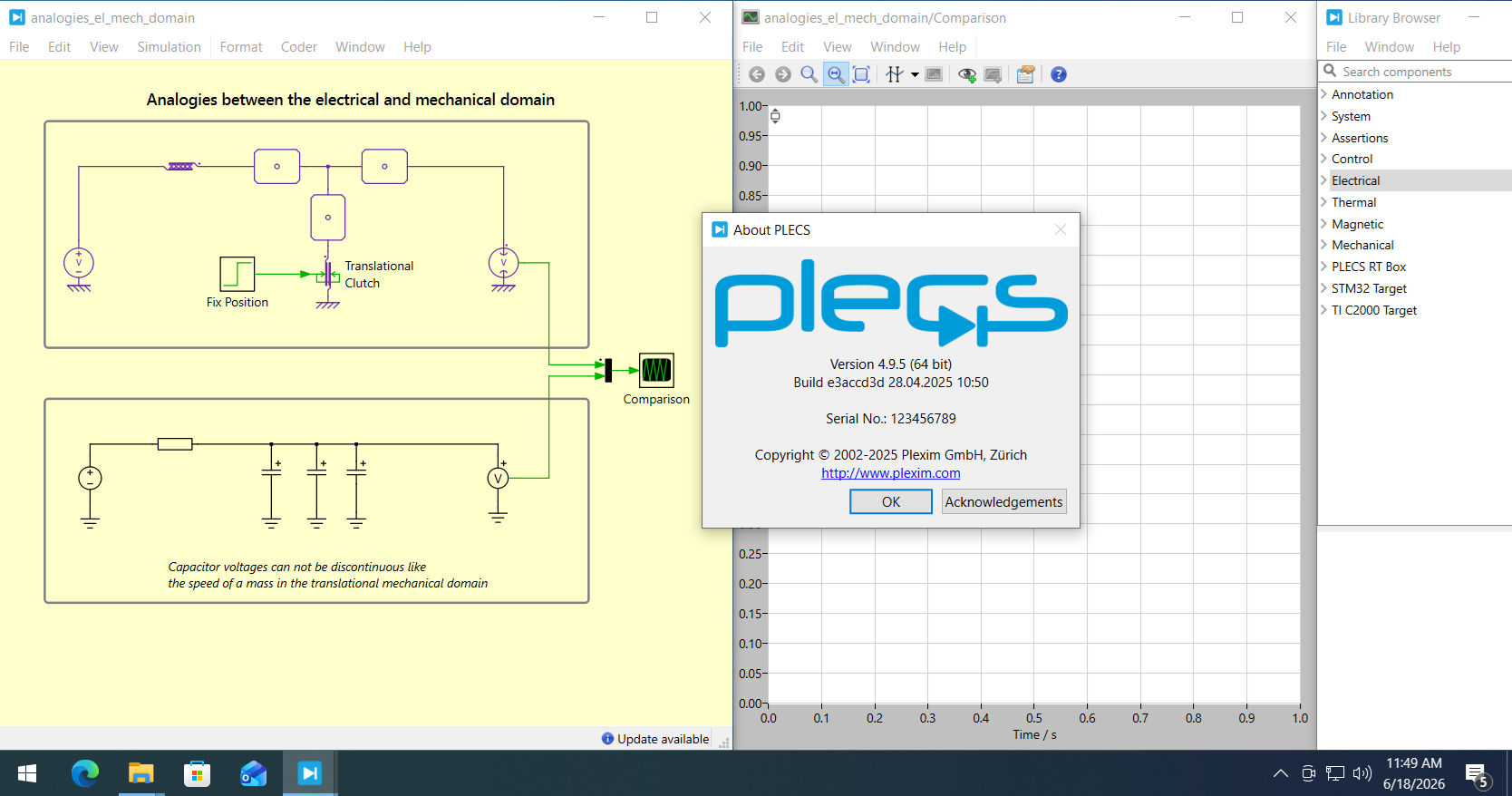Open the Simulation menu

(x=169, y=47)
